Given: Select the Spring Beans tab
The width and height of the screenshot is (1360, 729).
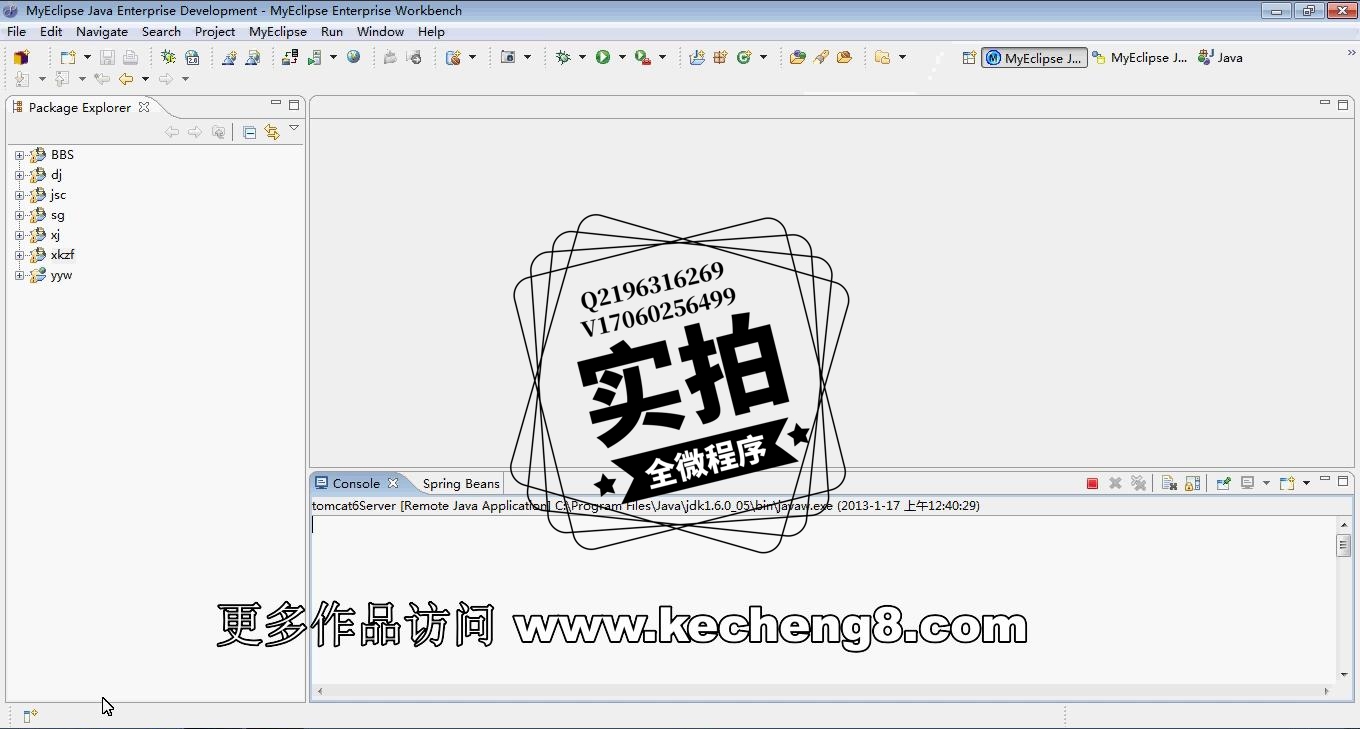Looking at the screenshot, I should pyautogui.click(x=460, y=483).
